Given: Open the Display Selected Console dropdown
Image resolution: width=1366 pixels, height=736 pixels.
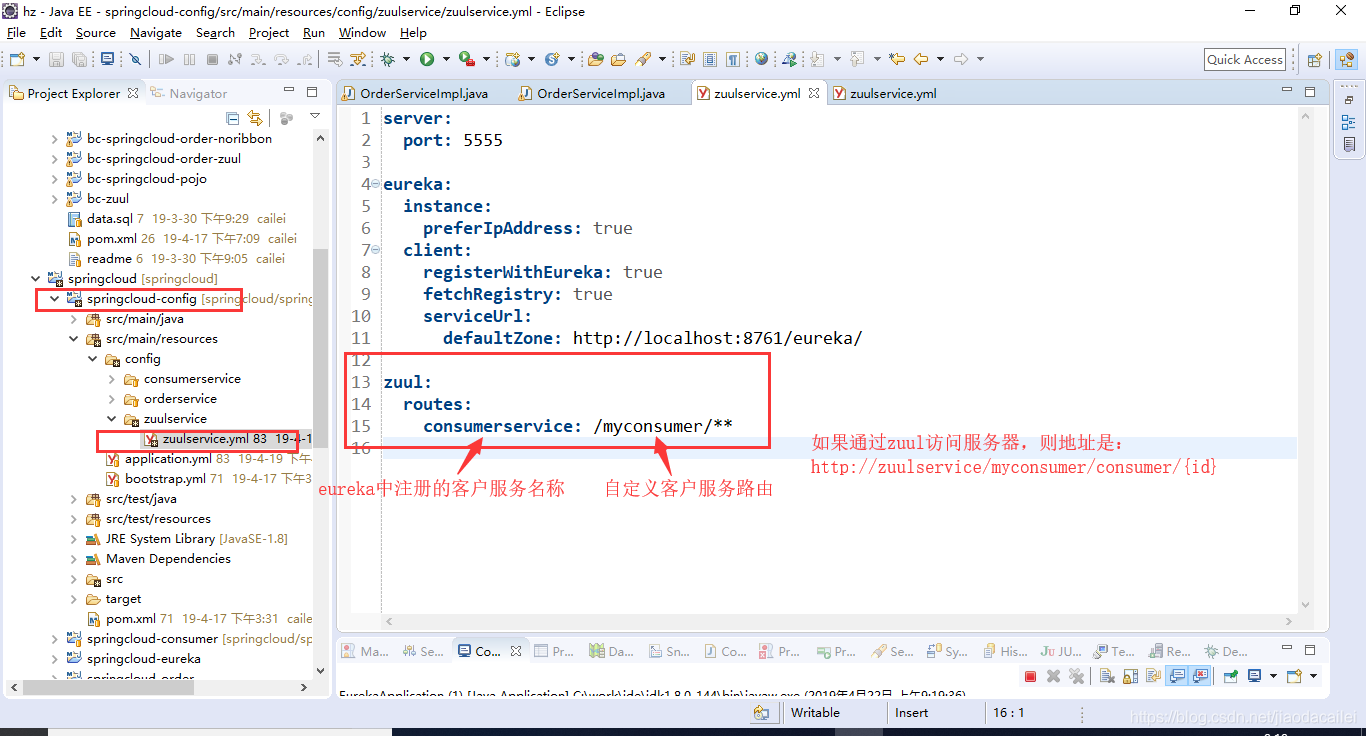Looking at the screenshot, I should click(x=1273, y=676).
